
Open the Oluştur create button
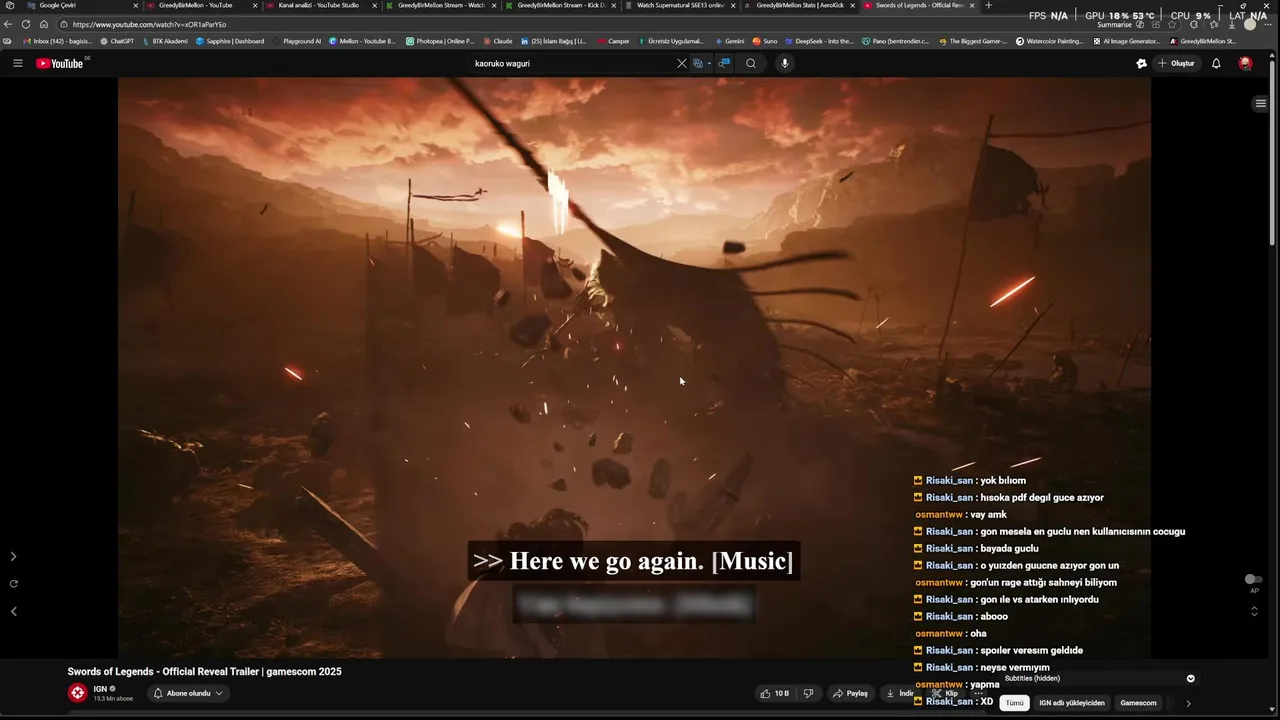click(x=1177, y=63)
